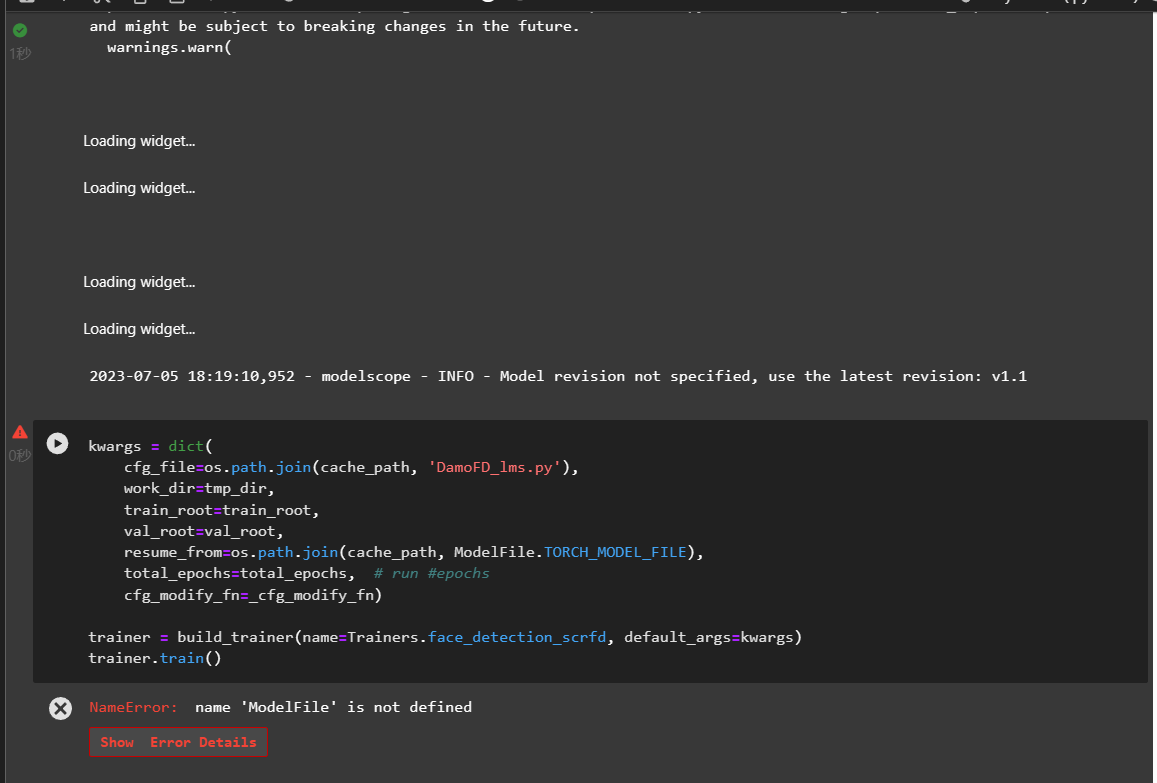Click the 'train_root=train_root,' code line
Image resolution: width=1157 pixels, height=783 pixels.
pyautogui.click(x=221, y=510)
